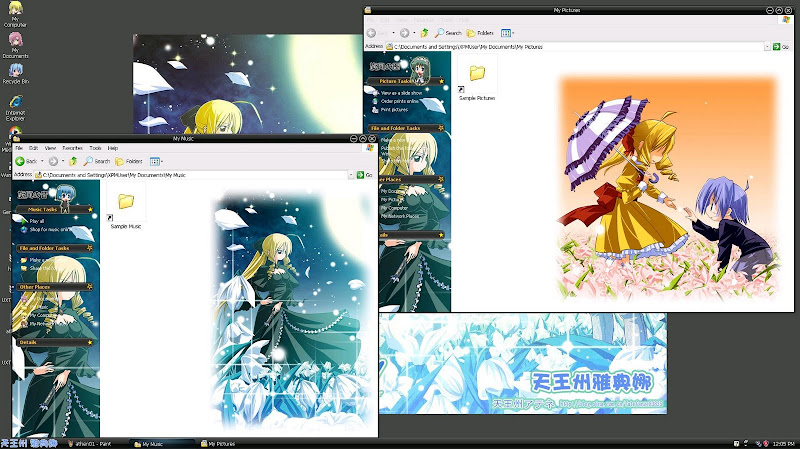The width and height of the screenshot is (800, 449).
Task: Click the Start button on taskbar
Action: 29,443
